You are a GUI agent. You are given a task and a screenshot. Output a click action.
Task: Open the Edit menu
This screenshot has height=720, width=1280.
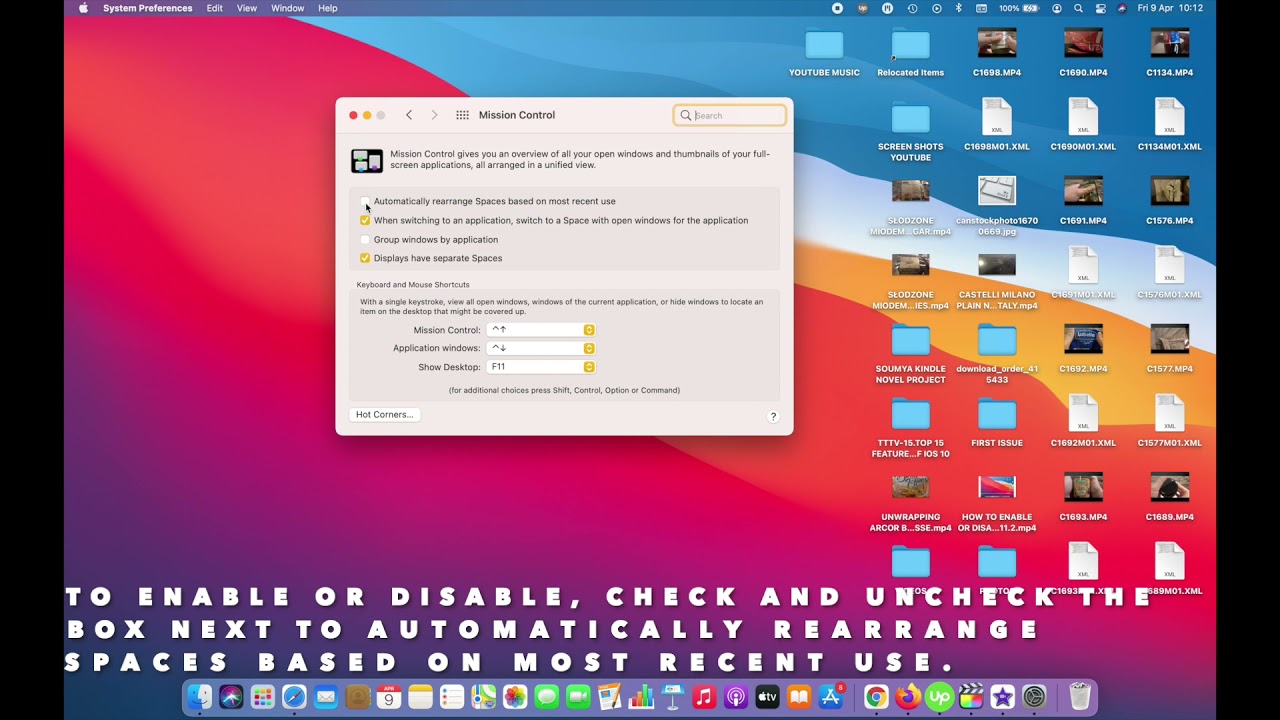point(215,8)
